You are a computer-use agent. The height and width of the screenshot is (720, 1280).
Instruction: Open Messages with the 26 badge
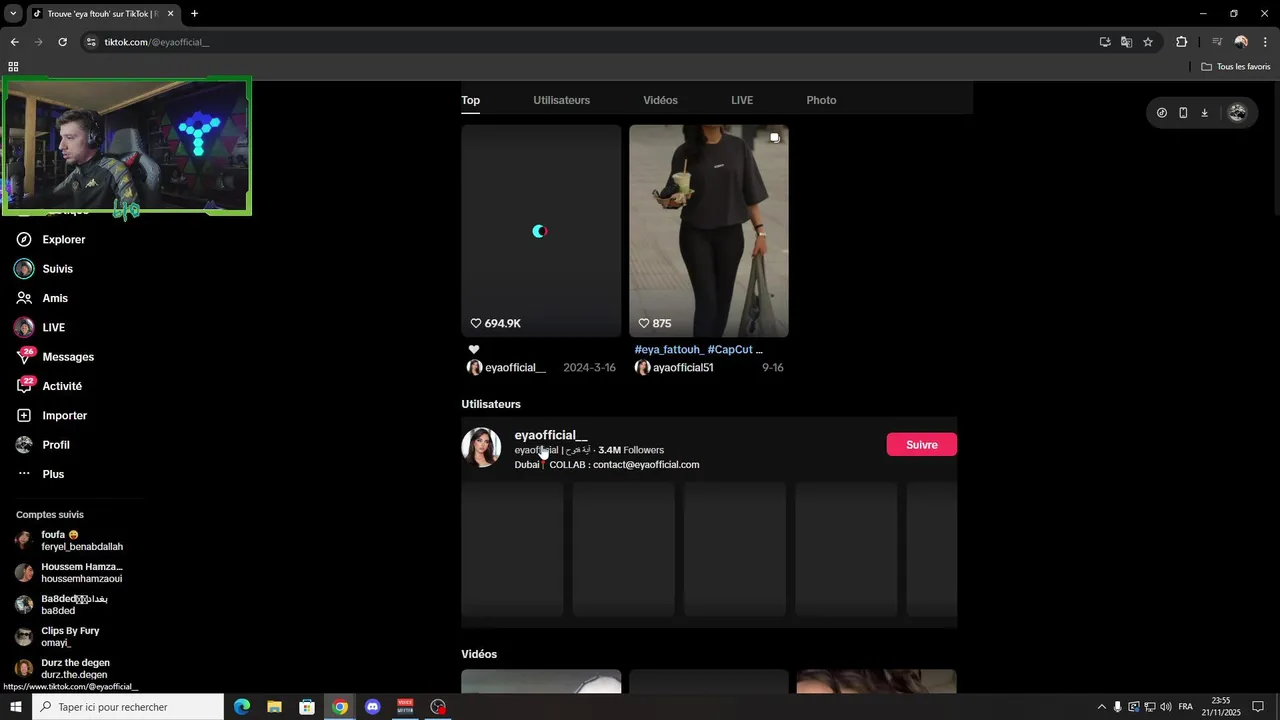coord(68,357)
